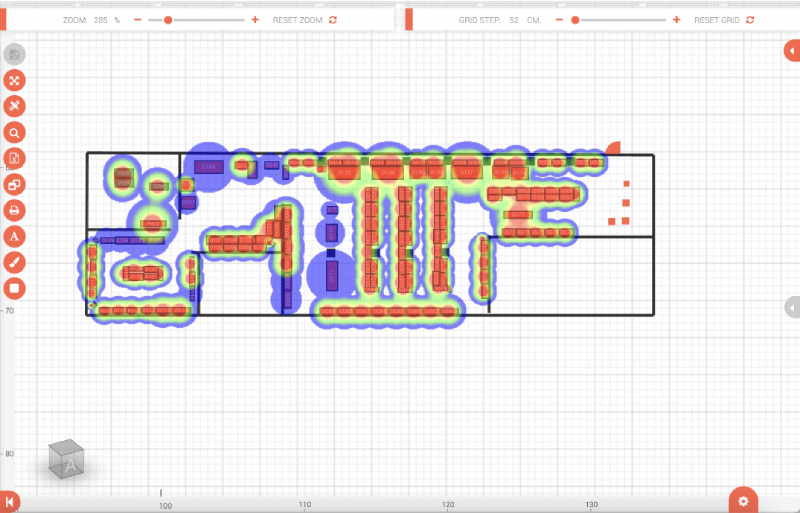800x513 pixels.
Task: Expand the grey right-side panel arrow
Action: point(792,308)
